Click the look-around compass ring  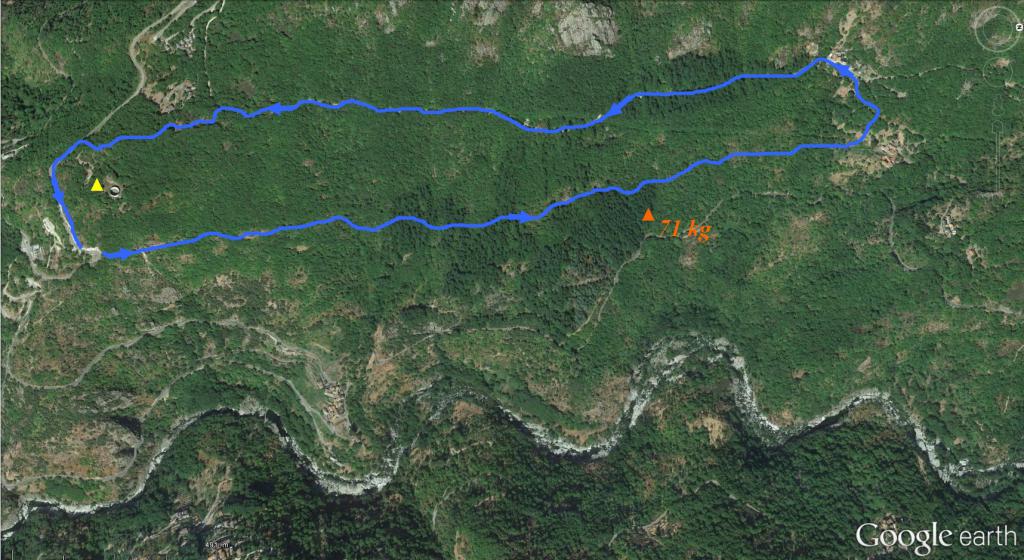[998, 28]
